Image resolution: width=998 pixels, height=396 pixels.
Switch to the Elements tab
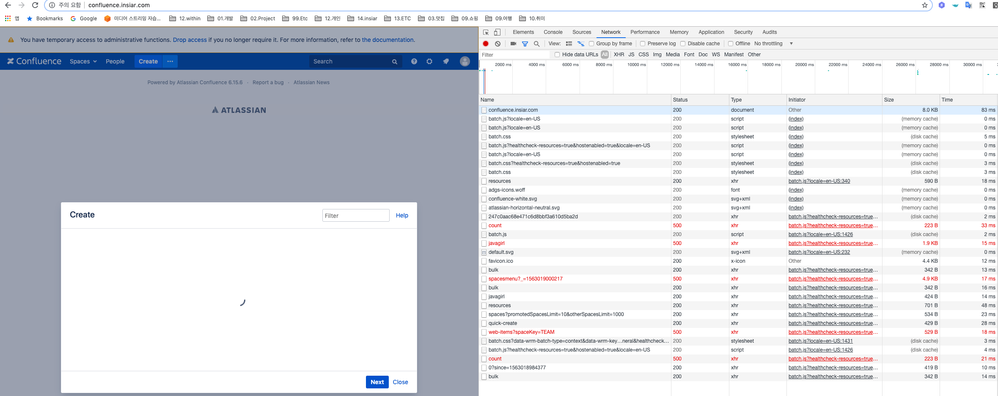(523, 32)
